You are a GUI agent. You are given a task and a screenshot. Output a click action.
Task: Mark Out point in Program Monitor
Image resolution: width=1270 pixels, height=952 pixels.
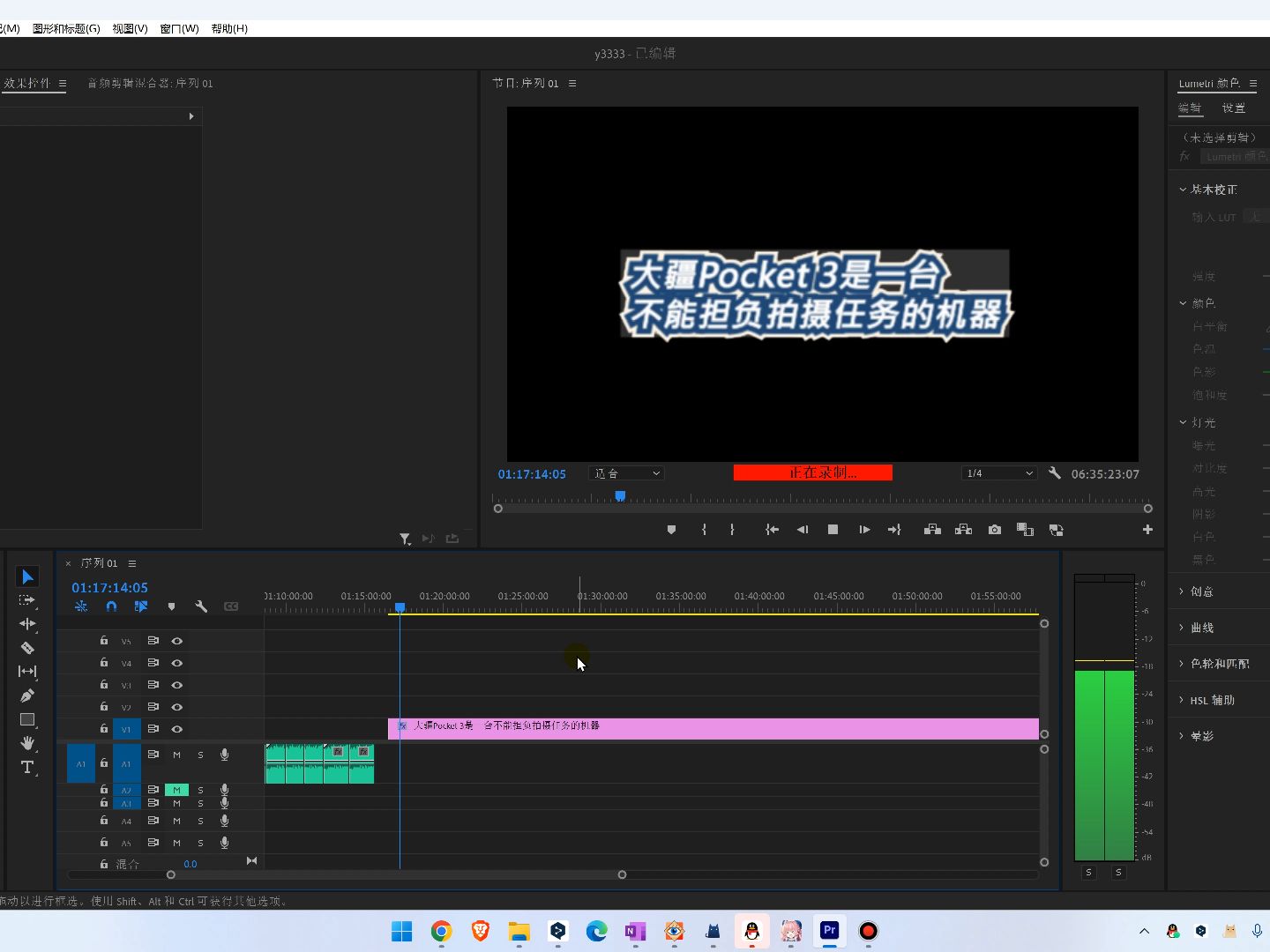tap(732, 530)
